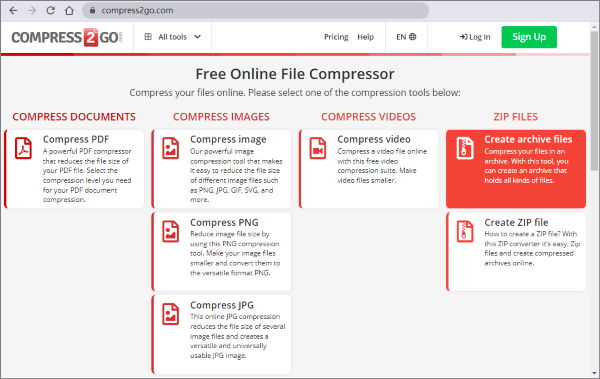Open the EN language selector
600x379 pixels.
(x=406, y=37)
